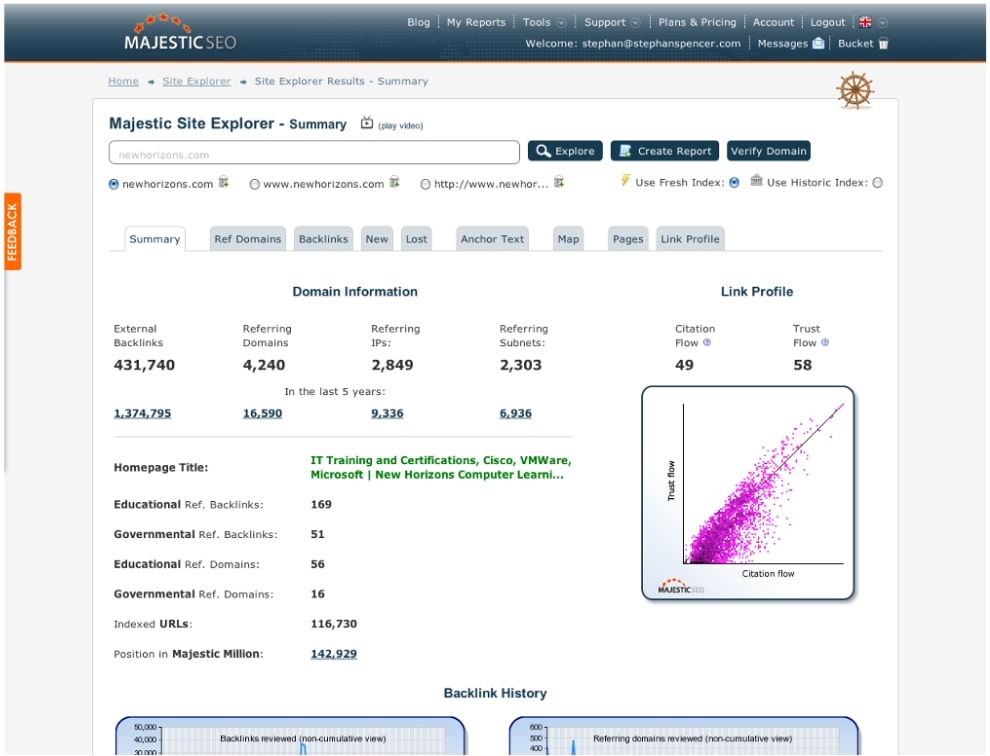Open the Bucket trash icon
Image resolution: width=990 pixels, height=756 pixels.
[x=883, y=43]
